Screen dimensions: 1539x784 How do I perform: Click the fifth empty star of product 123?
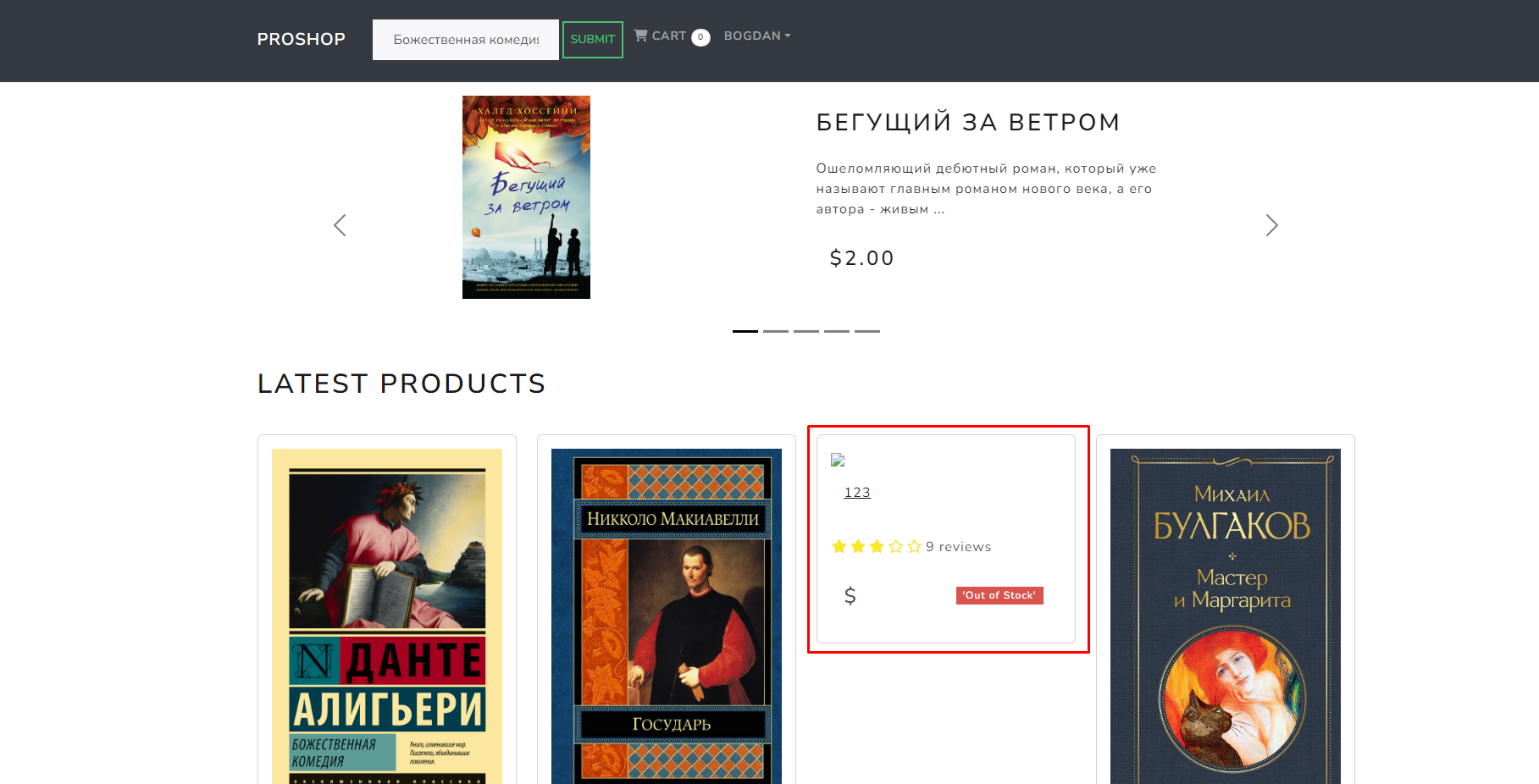coord(914,547)
